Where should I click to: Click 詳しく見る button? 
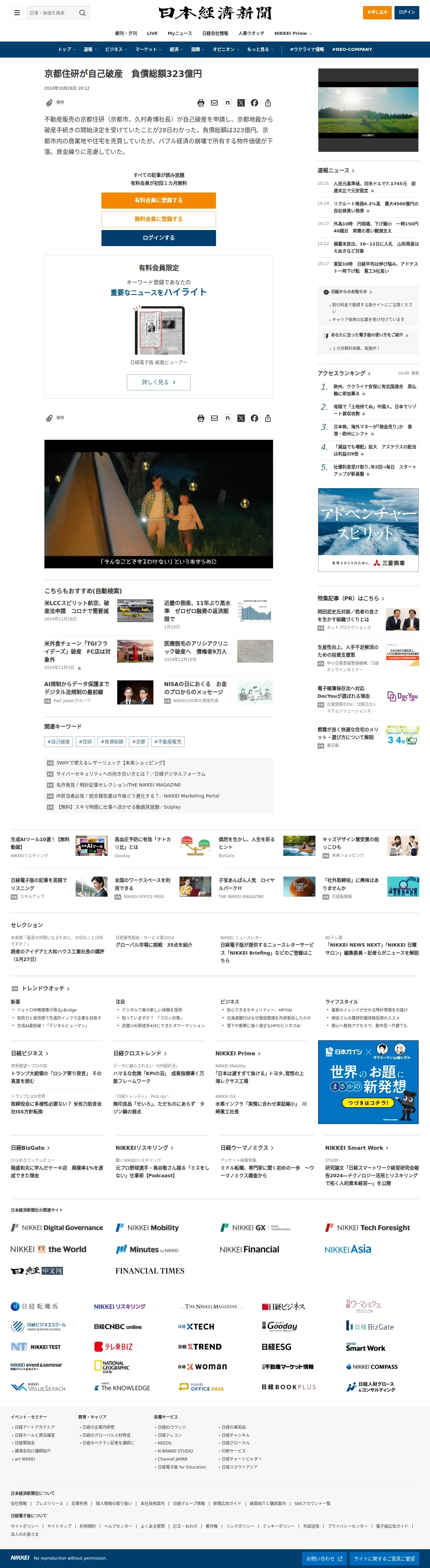(158, 382)
